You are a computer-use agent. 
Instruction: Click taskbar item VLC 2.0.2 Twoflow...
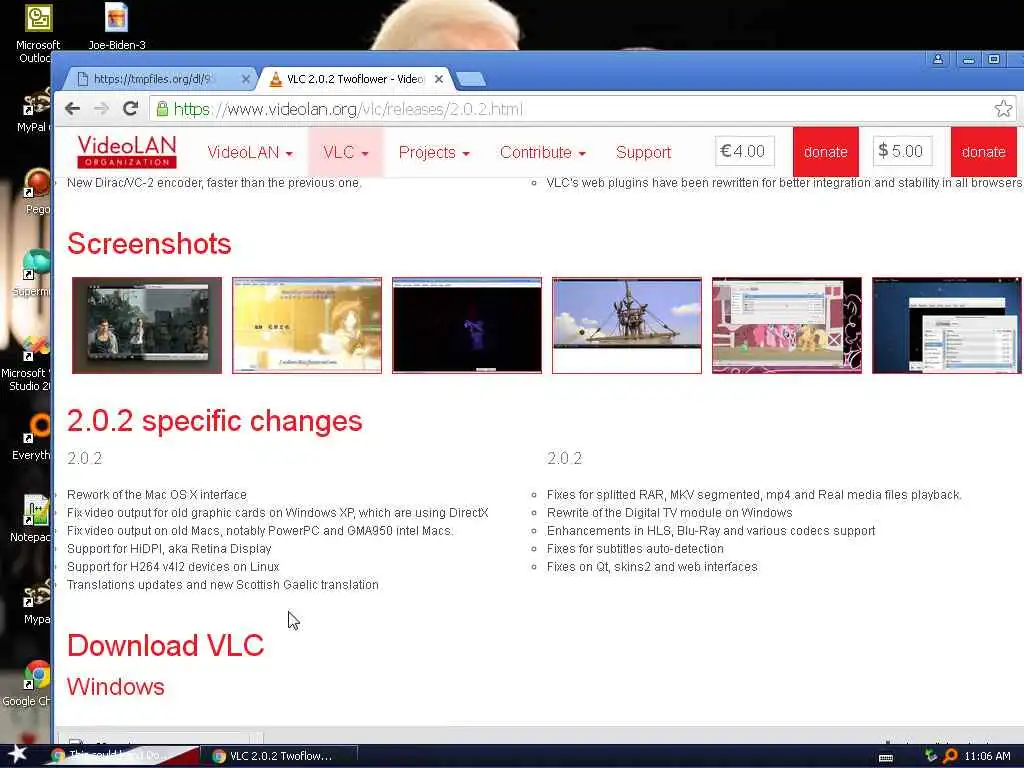281,756
